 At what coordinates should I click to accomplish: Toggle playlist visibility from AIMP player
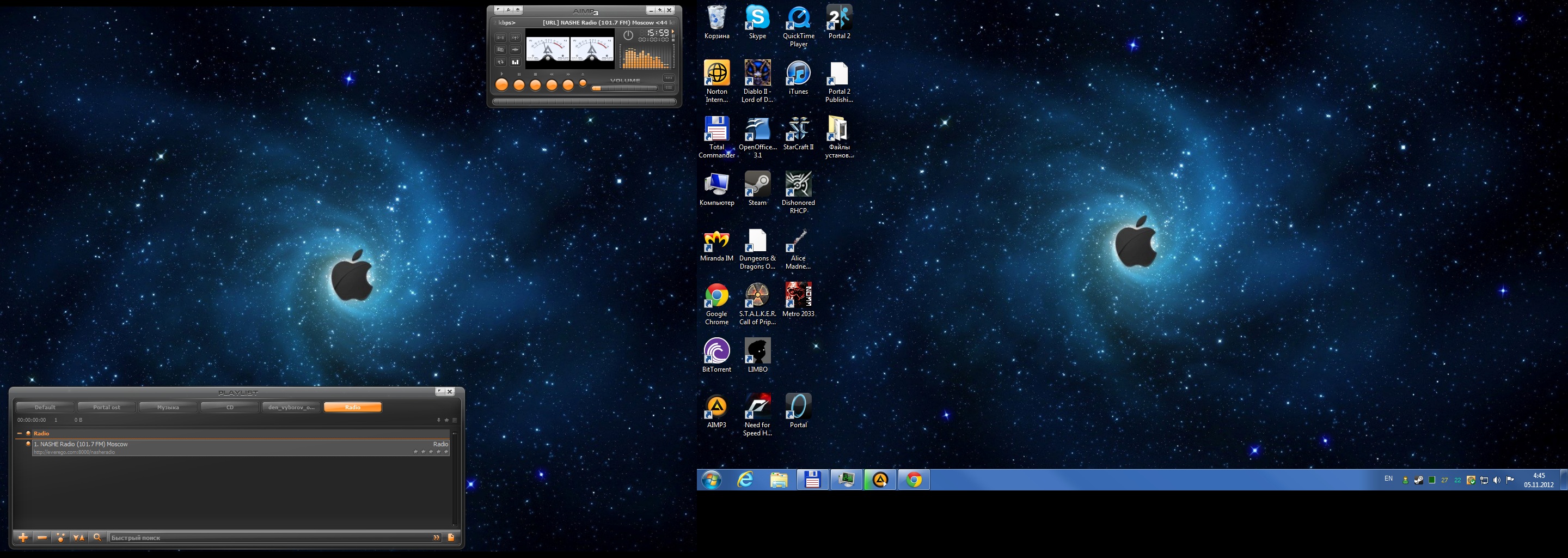click(x=669, y=88)
